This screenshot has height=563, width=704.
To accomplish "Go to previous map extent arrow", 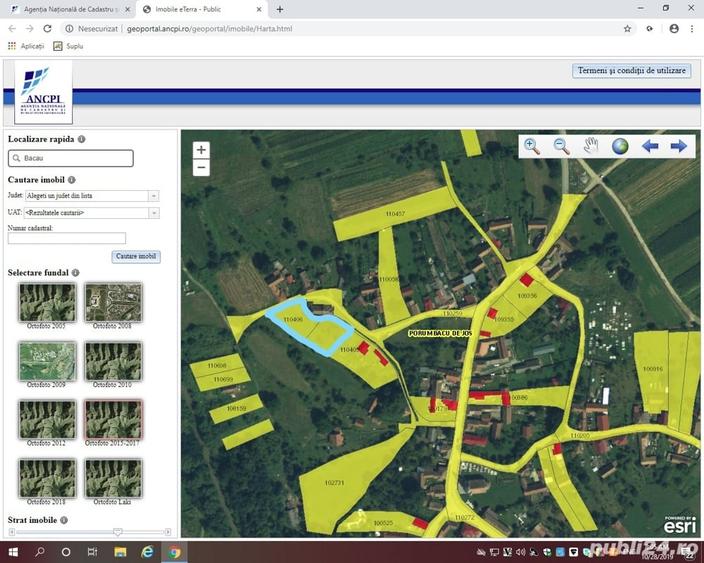I will [650, 146].
